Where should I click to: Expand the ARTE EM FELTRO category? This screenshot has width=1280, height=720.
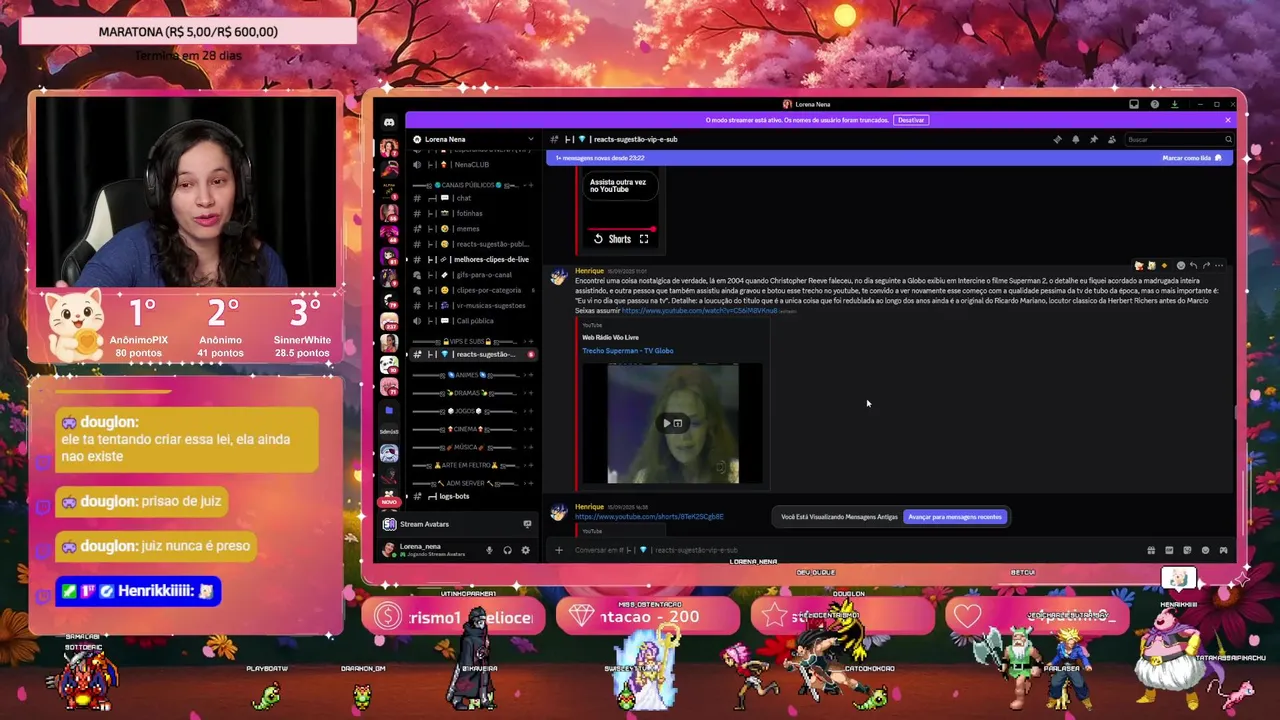pyautogui.click(x=469, y=465)
